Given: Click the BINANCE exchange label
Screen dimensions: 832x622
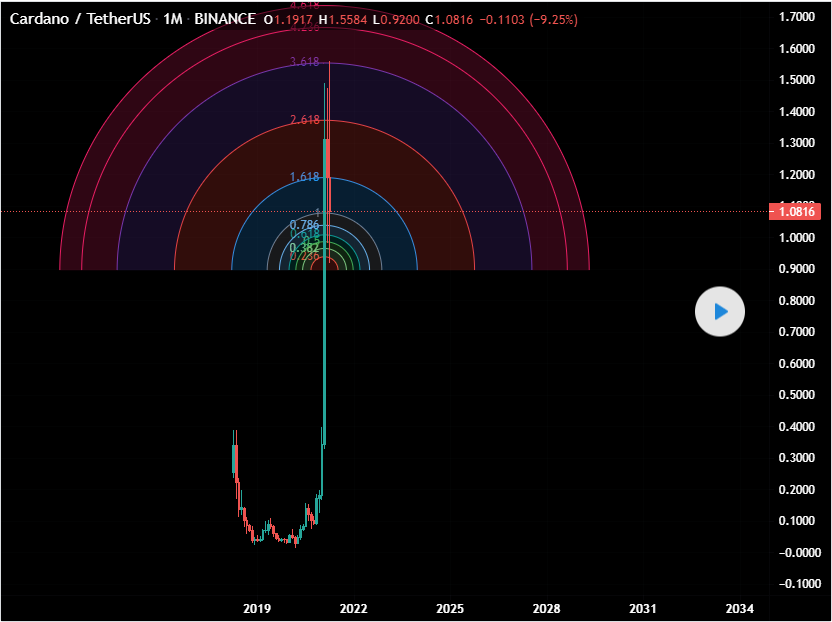Looking at the screenshot, I should (x=226, y=19).
